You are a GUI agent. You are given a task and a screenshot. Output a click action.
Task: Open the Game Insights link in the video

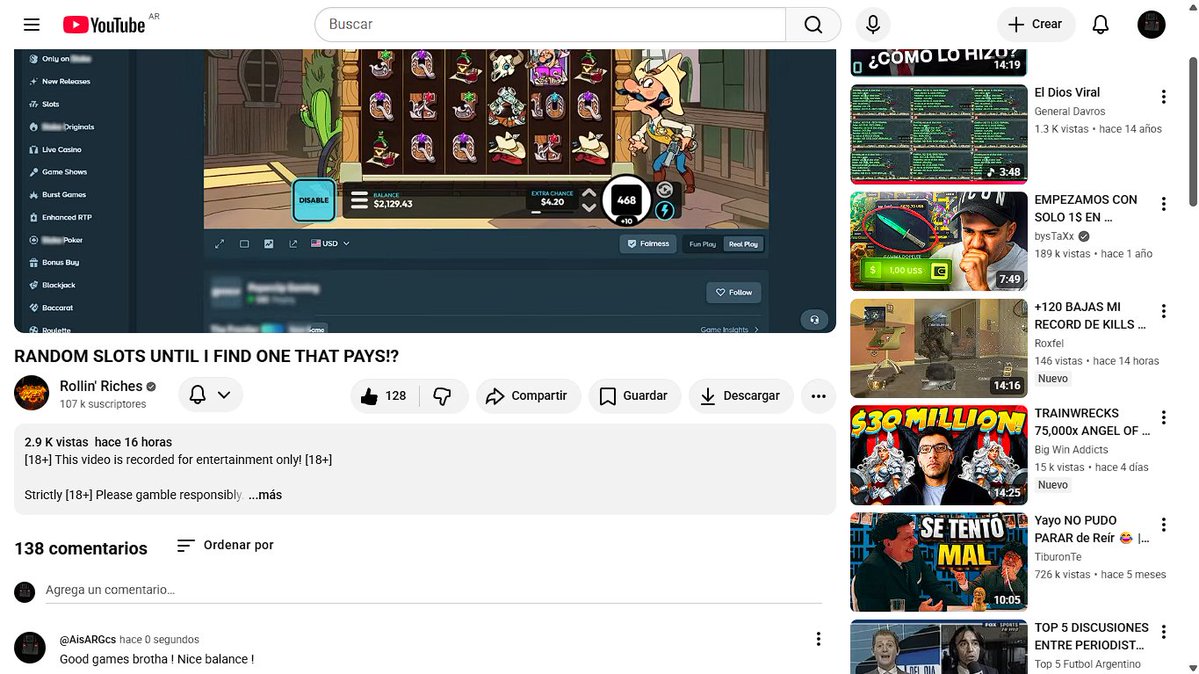pyautogui.click(x=729, y=329)
